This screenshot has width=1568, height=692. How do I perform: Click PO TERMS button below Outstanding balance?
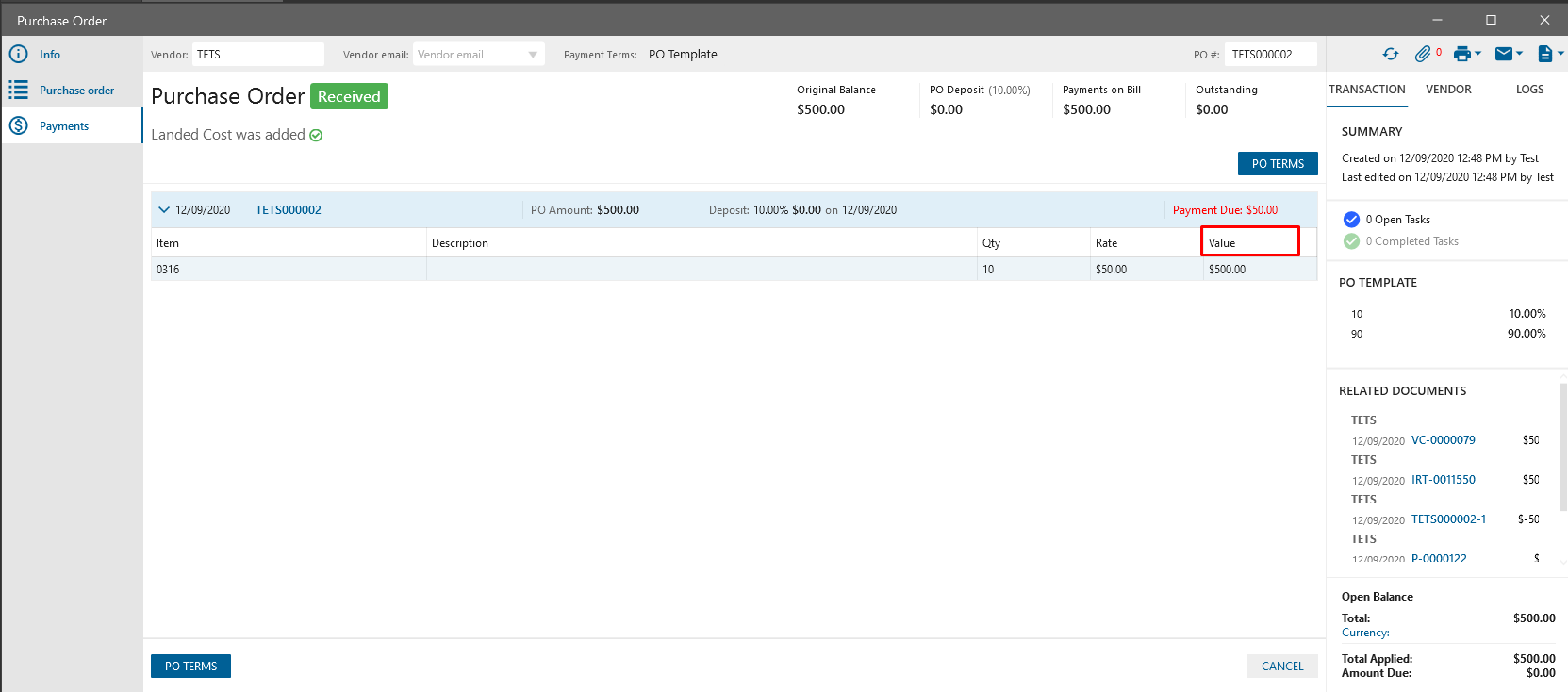pos(1278,164)
